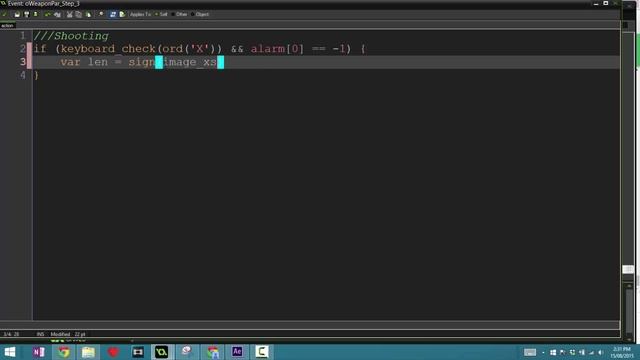Click the 'var len' text on line 3
Viewport: 640px width, 360px height.
84,62
